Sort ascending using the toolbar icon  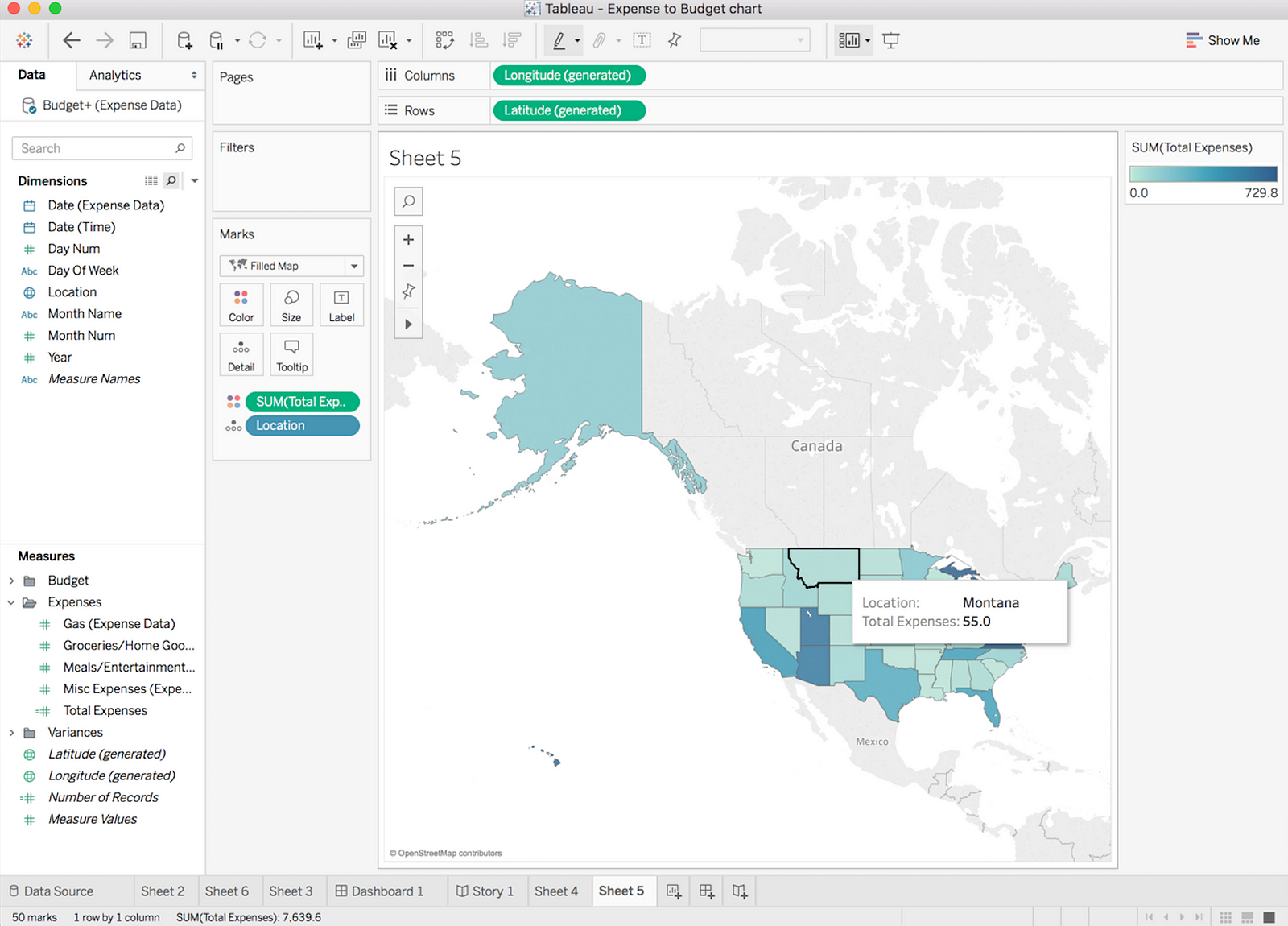coord(479,40)
